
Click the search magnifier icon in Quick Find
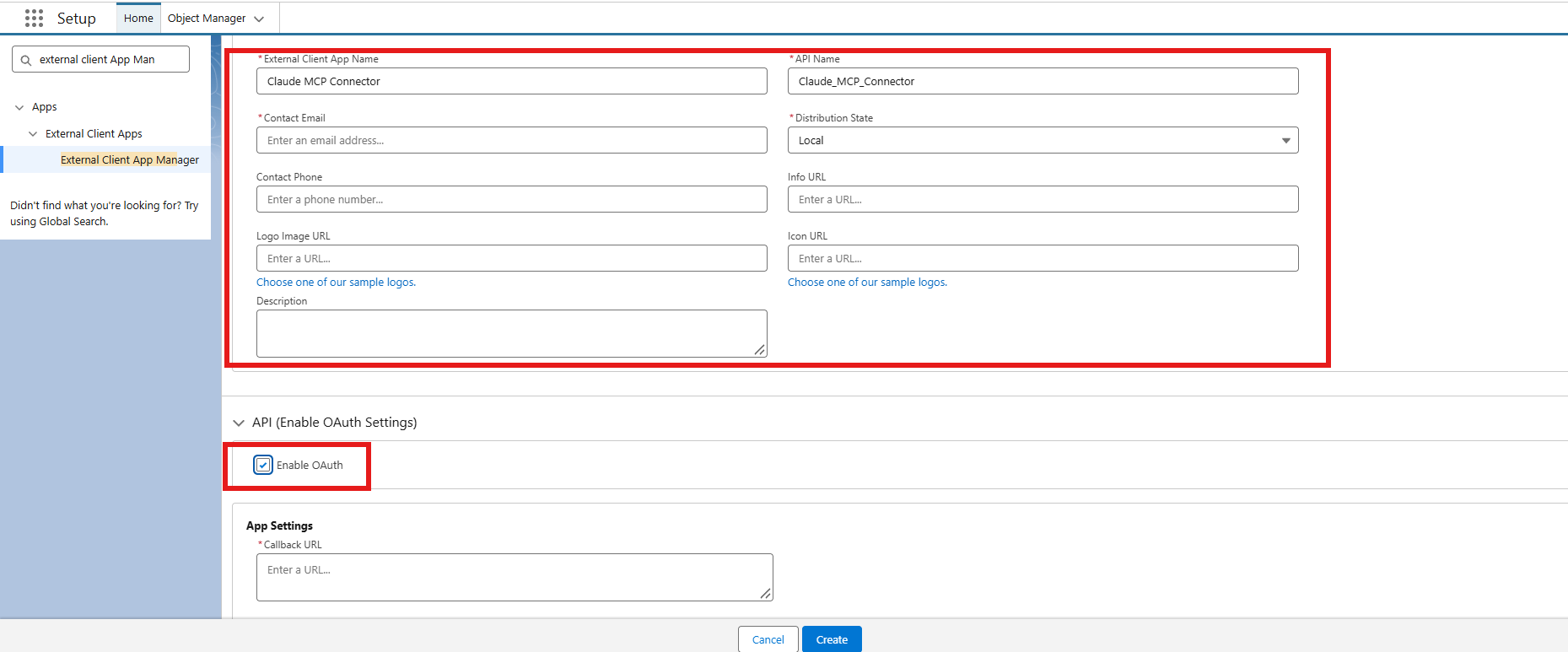point(26,60)
